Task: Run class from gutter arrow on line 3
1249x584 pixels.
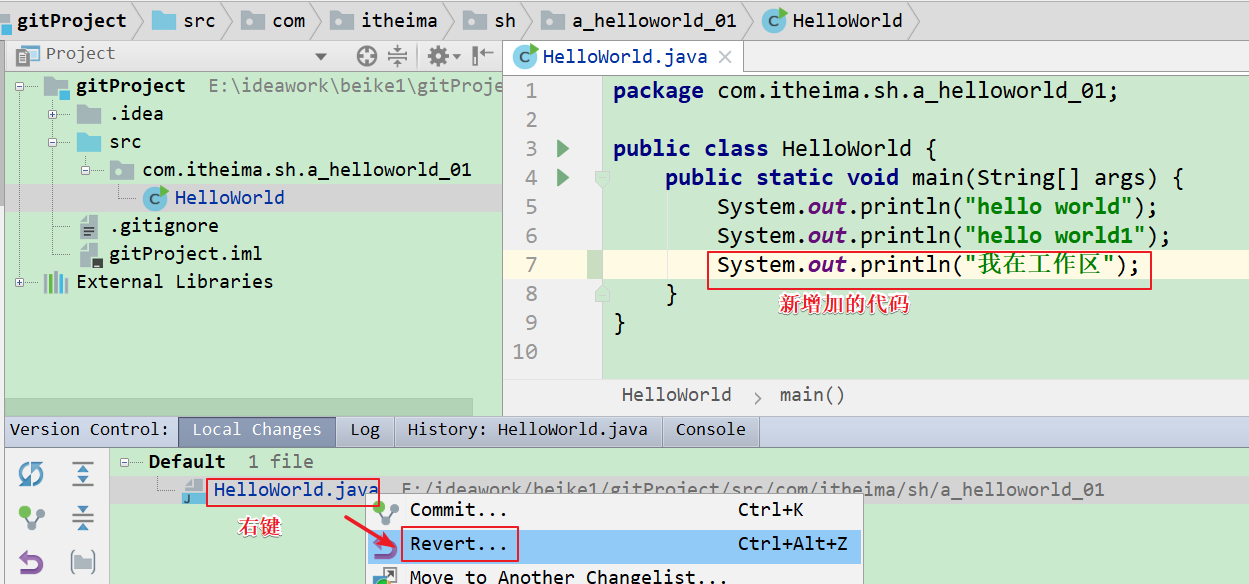Action: 562,149
